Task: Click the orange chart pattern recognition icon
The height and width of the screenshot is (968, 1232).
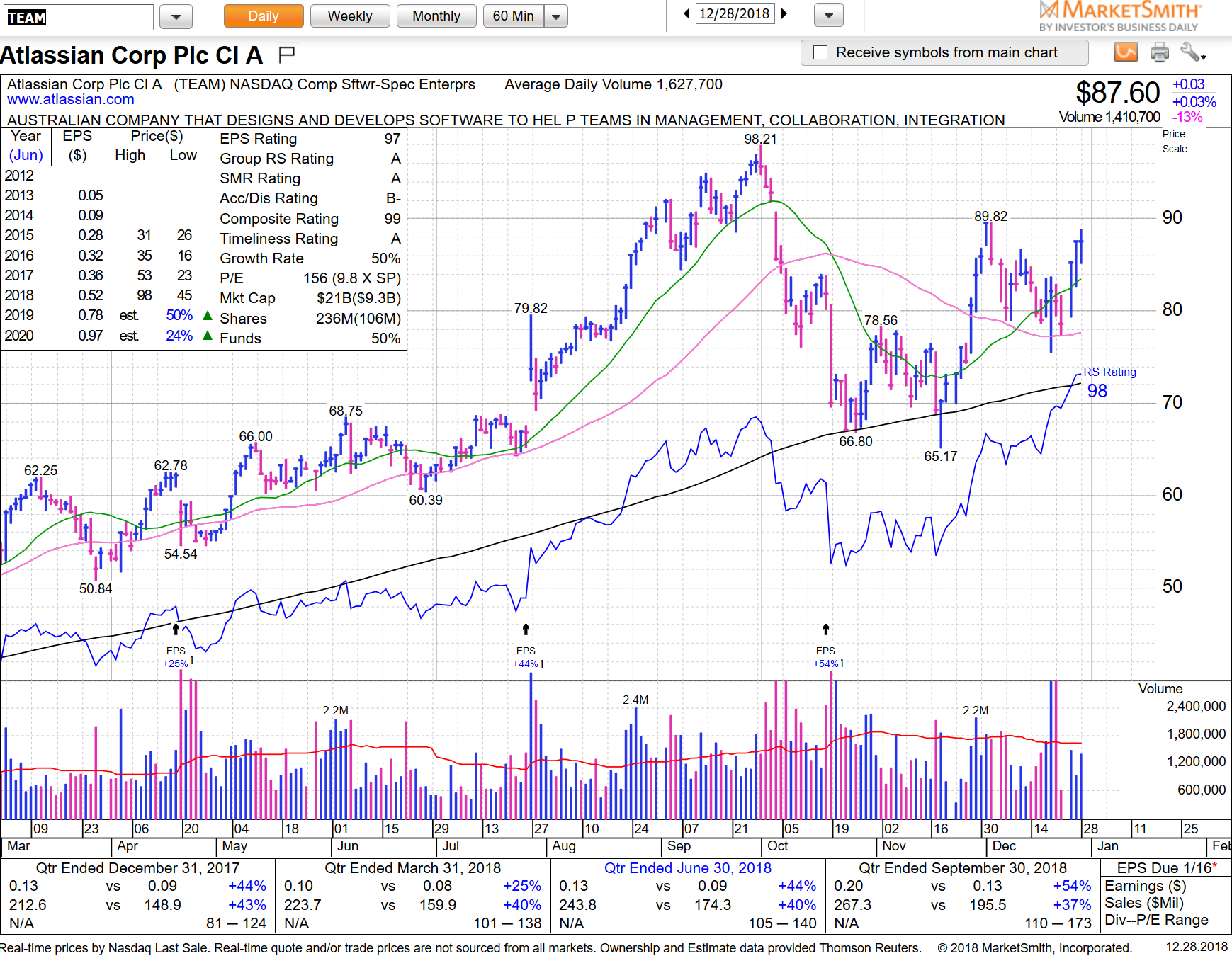Action: tap(1126, 52)
